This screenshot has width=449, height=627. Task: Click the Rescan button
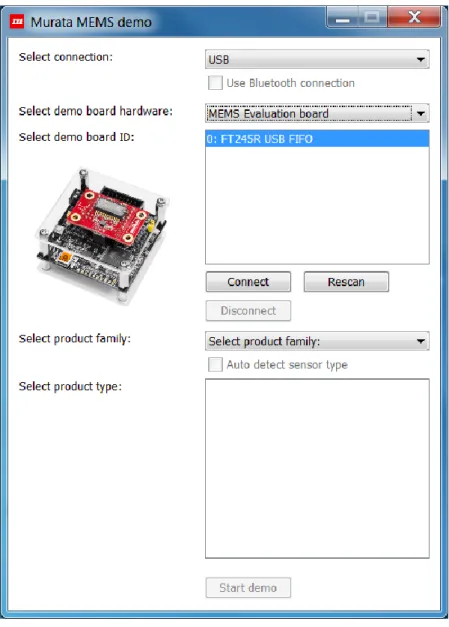pyautogui.click(x=346, y=282)
